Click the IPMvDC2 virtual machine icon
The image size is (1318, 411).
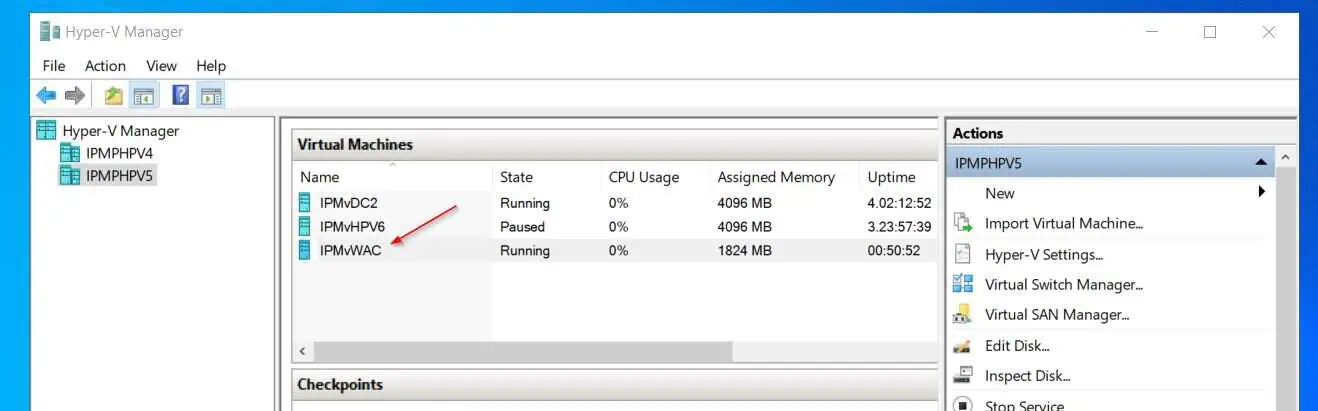305,203
